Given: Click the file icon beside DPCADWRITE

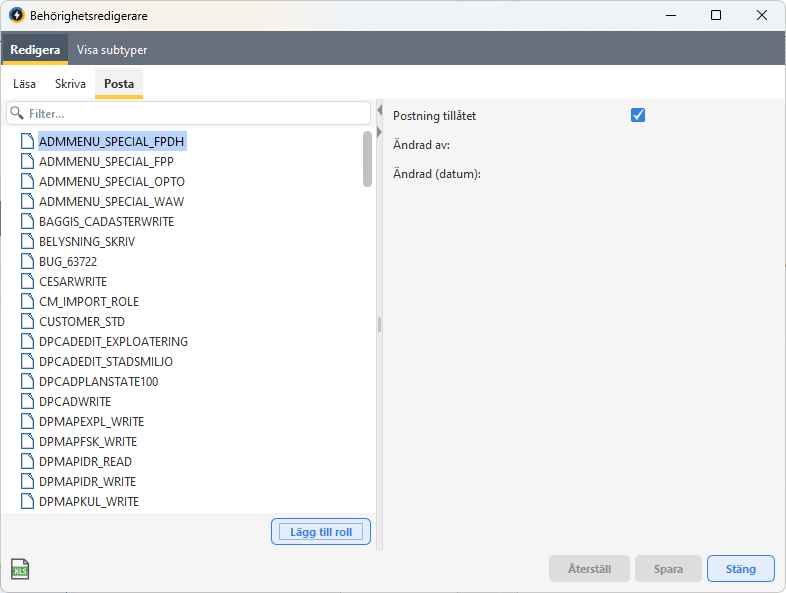Looking at the screenshot, I should pos(28,401).
